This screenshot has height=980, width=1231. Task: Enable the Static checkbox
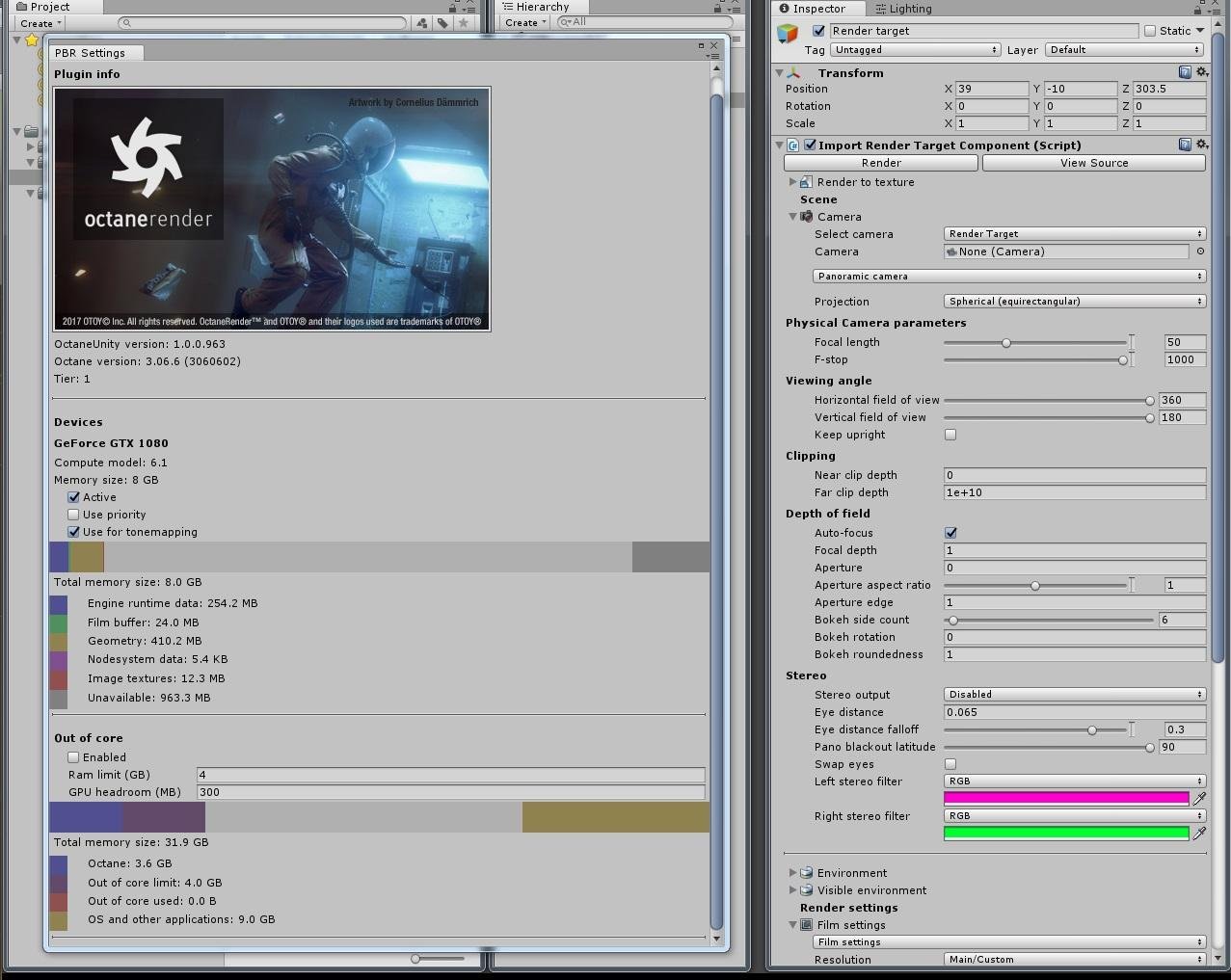1150,31
